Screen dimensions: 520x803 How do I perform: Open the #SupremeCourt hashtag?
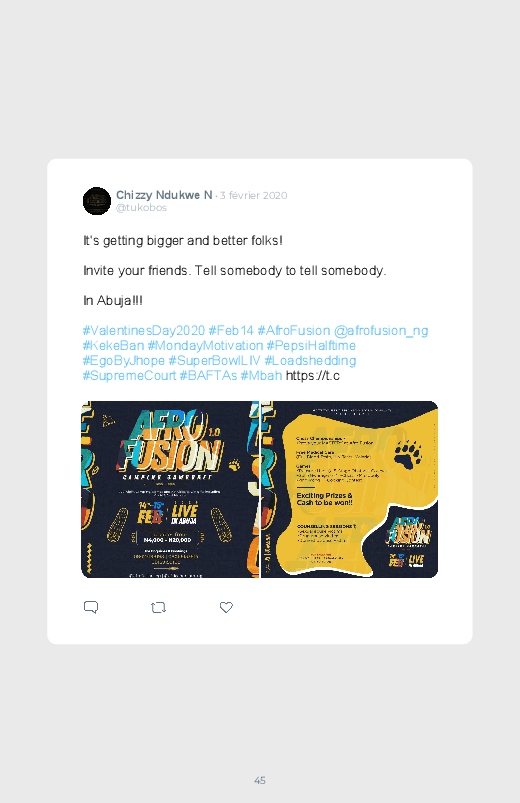coord(130,375)
